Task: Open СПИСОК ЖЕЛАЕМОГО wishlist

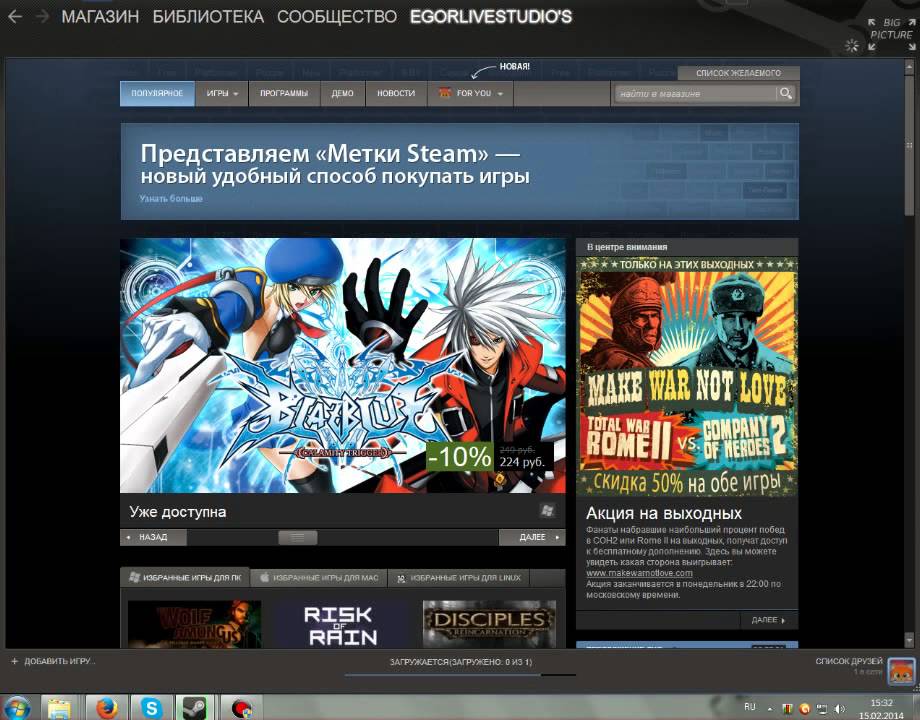Action: click(x=738, y=73)
